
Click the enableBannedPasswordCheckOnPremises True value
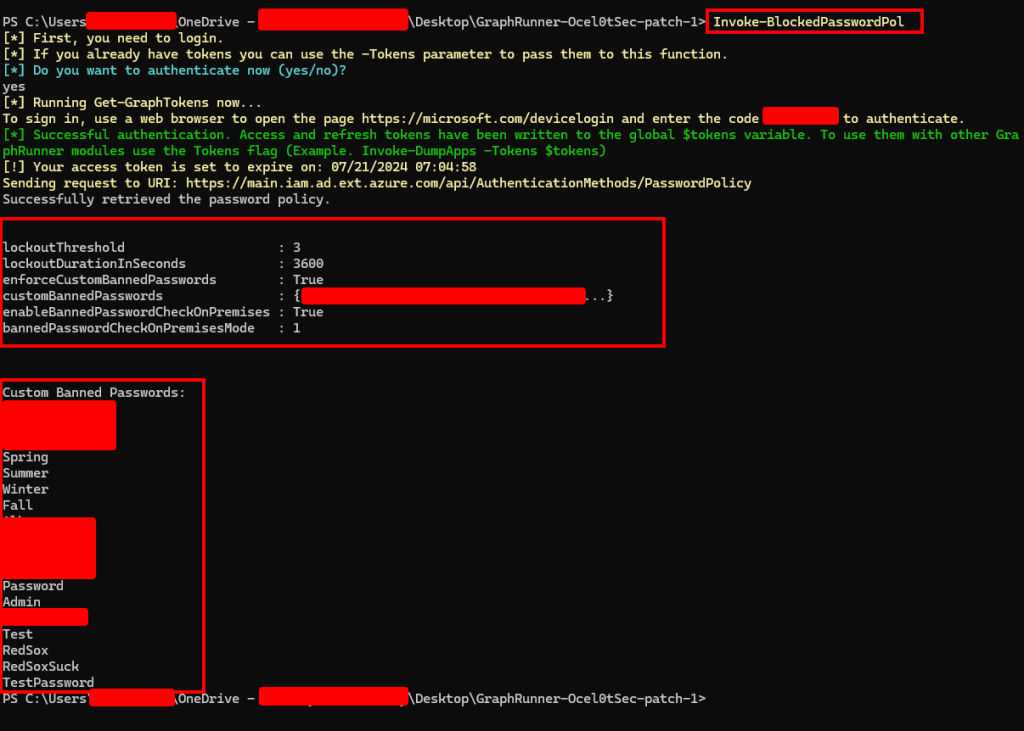pos(308,312)
